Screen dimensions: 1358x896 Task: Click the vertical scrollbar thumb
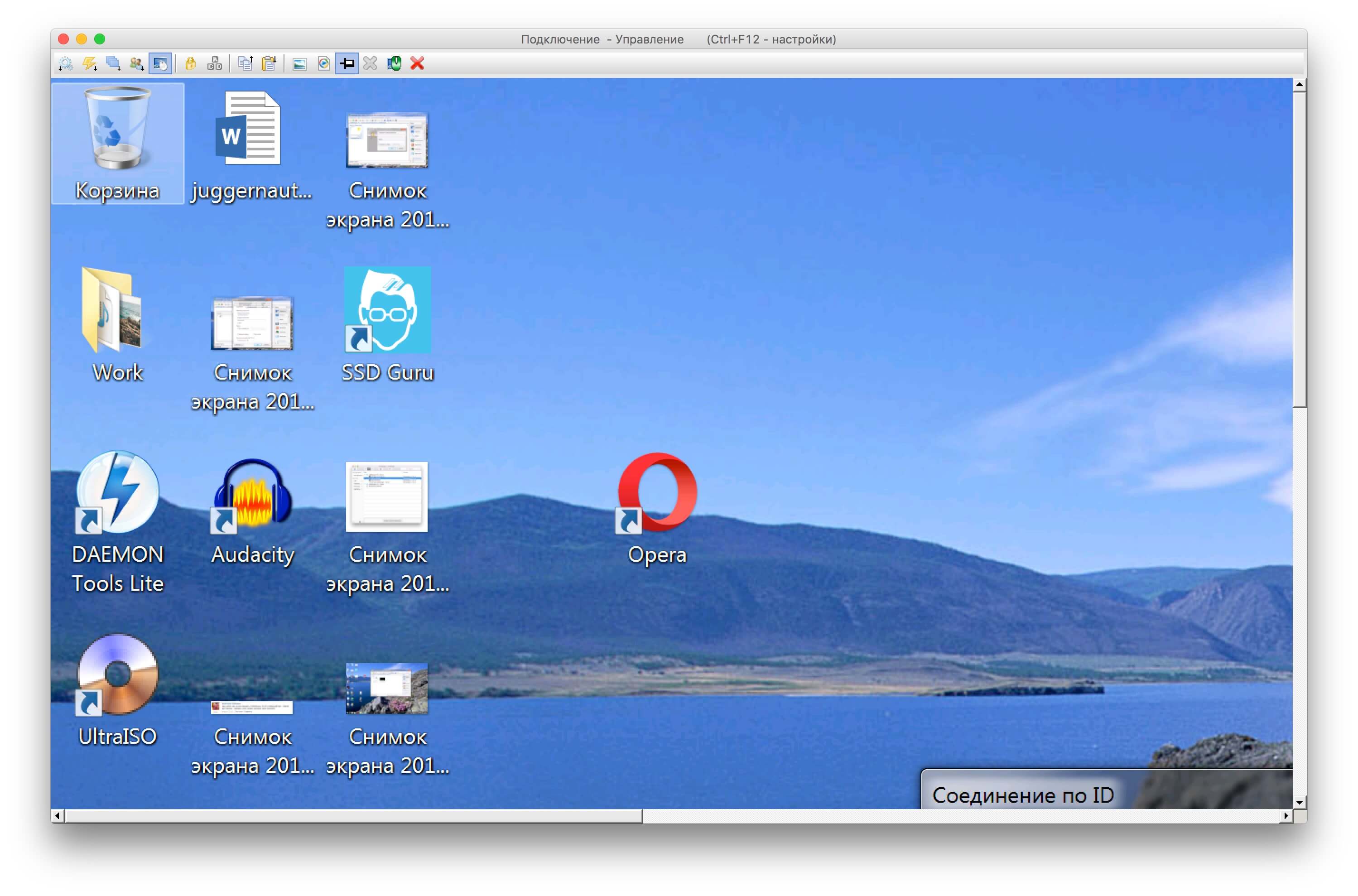(x=1300, y=250)
